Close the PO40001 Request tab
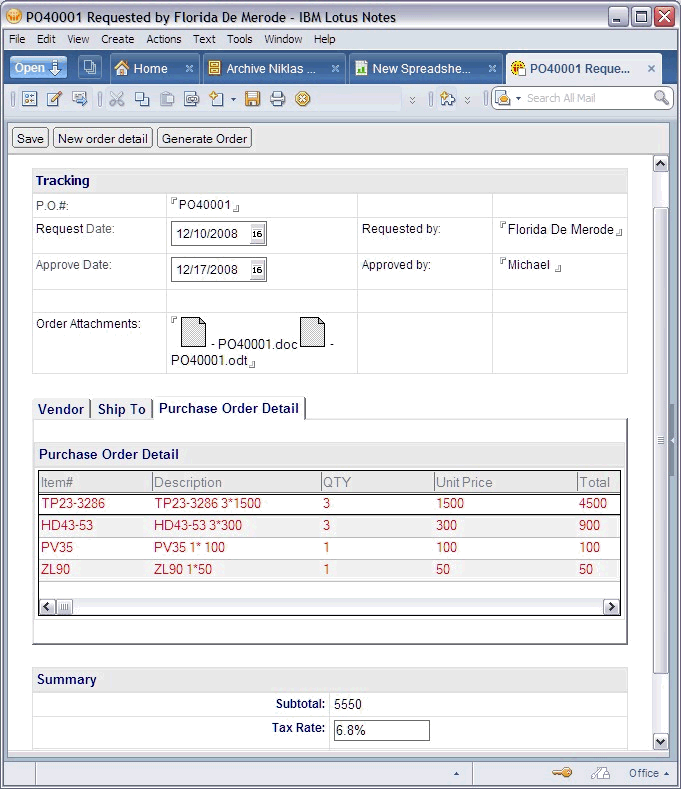This screenshot has height=789, width=681. pos(651,68)
